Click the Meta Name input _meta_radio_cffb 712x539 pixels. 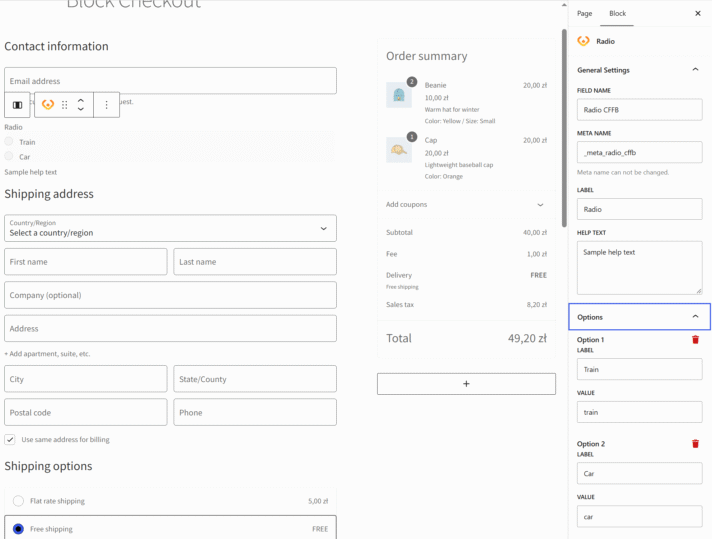[639, 152]
